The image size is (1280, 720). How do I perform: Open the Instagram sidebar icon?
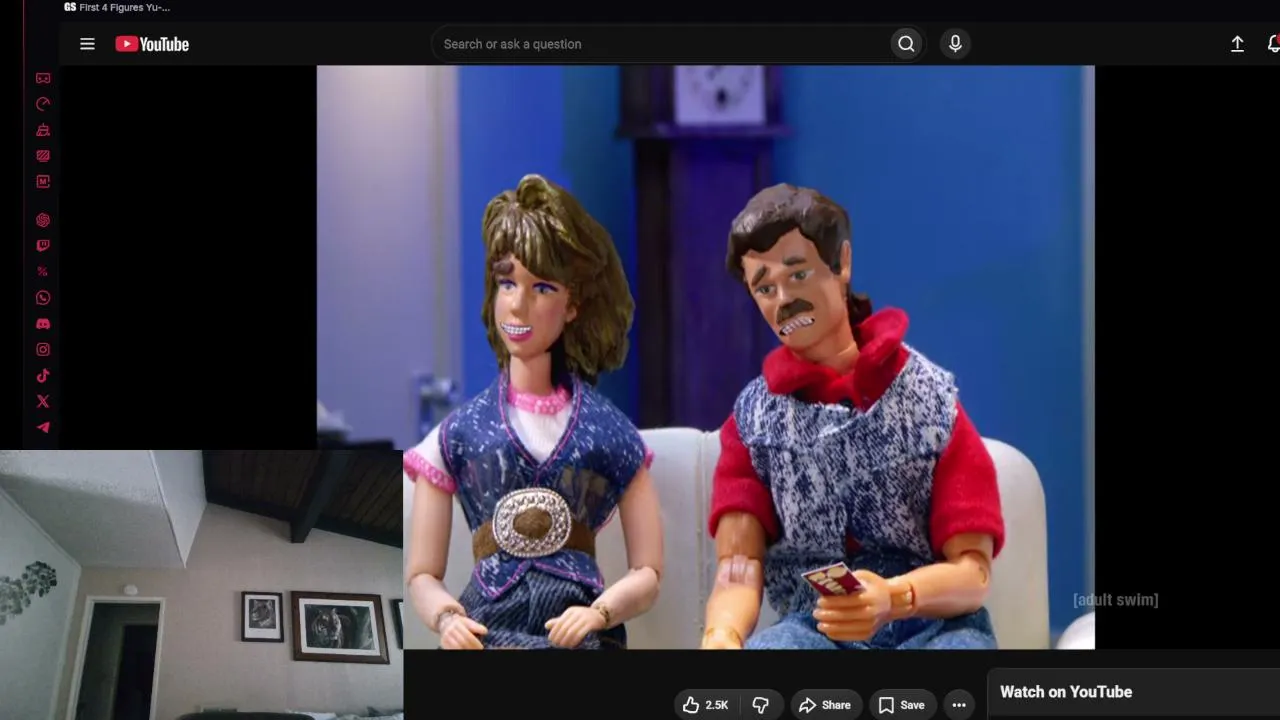[x=43, y=350]
